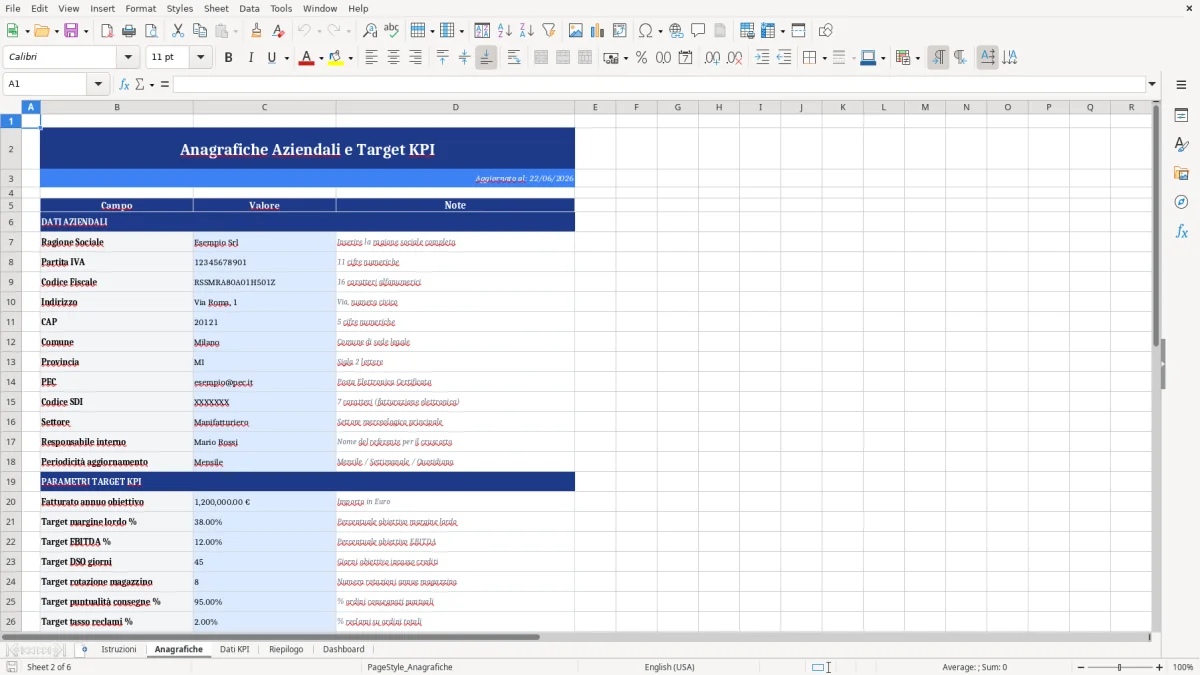Open Find & Replace icon
Image resolution: width=1200 pixels, height=675 pixels.
point(370,31)
